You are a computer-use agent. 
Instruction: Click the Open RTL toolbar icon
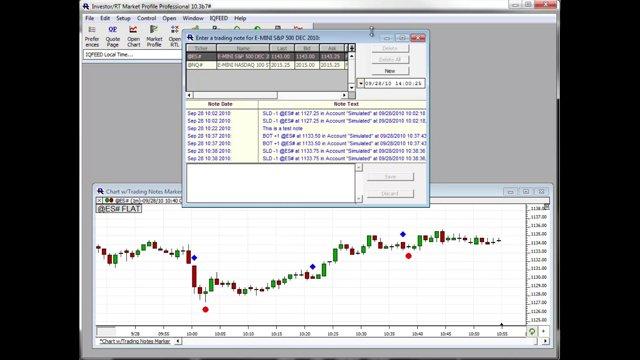(175, 36)
